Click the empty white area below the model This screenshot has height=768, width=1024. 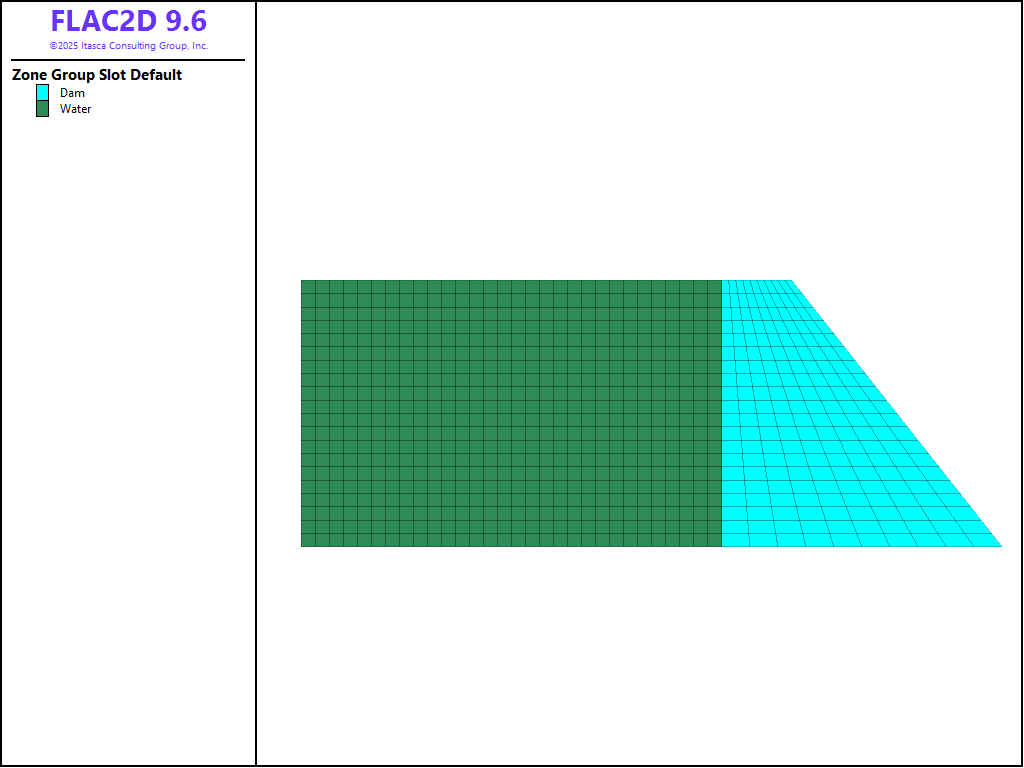(640, 660)
